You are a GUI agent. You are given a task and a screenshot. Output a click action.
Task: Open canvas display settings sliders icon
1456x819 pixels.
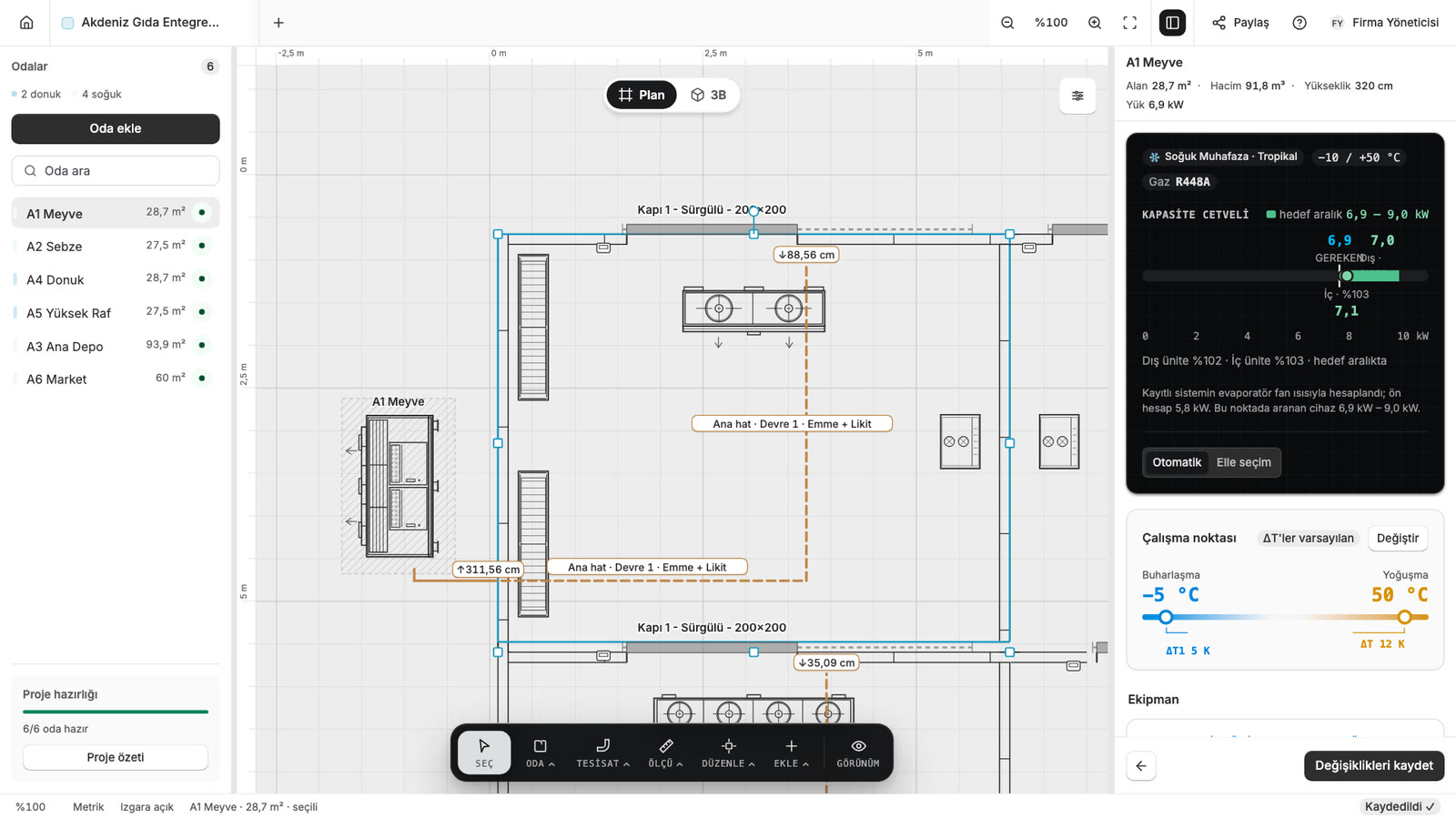click(x=1077, y=96)
